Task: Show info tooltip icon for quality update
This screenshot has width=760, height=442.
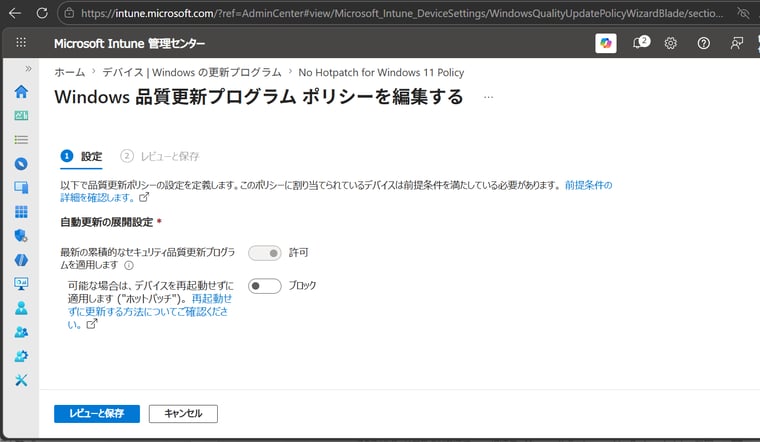Action: [x=129, y=265]
